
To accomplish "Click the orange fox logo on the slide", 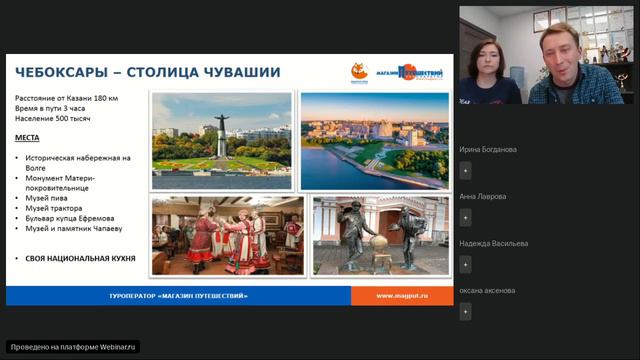I will point(360,73).
